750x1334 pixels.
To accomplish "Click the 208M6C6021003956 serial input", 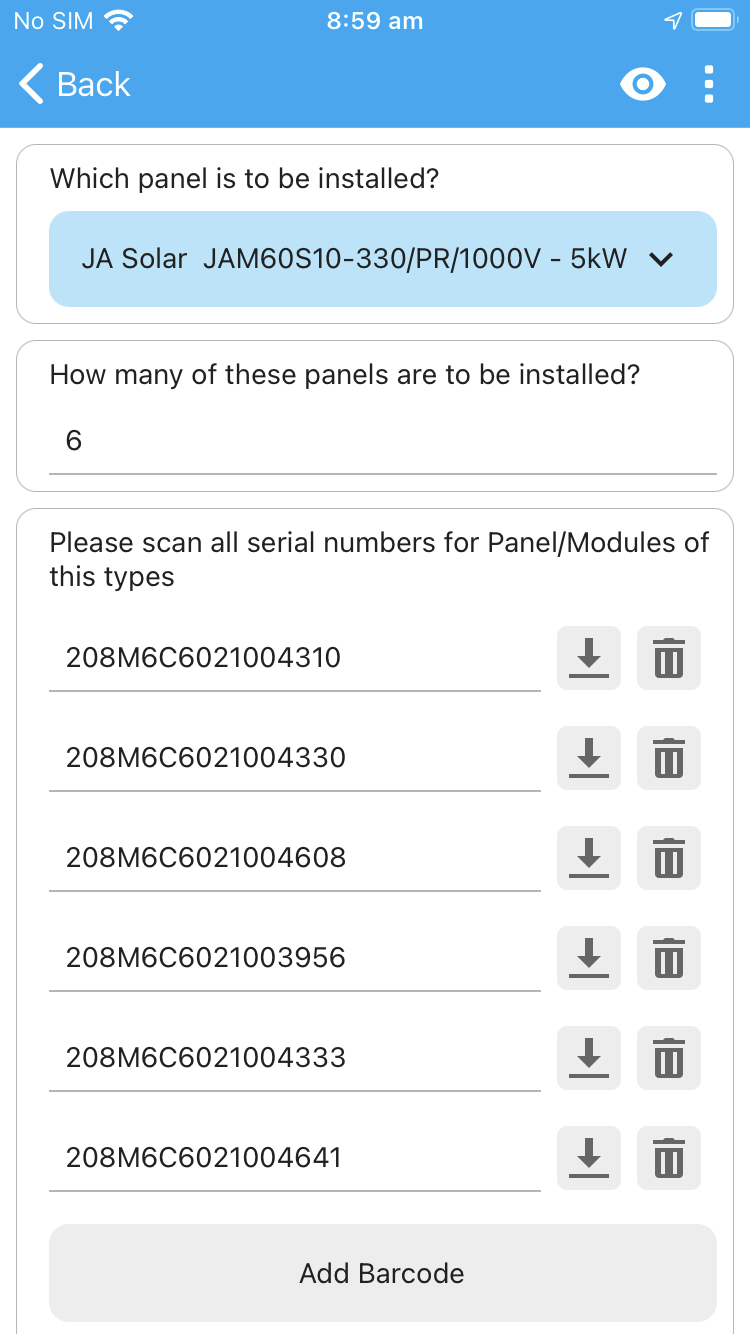I will click(x=295, y=958).
